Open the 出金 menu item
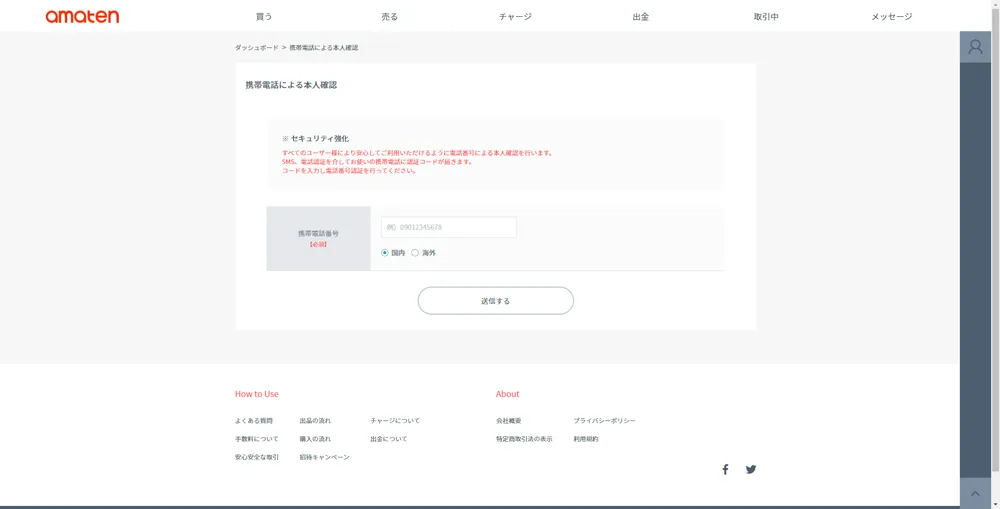The image size is (1000, 509). coord(641,17)
